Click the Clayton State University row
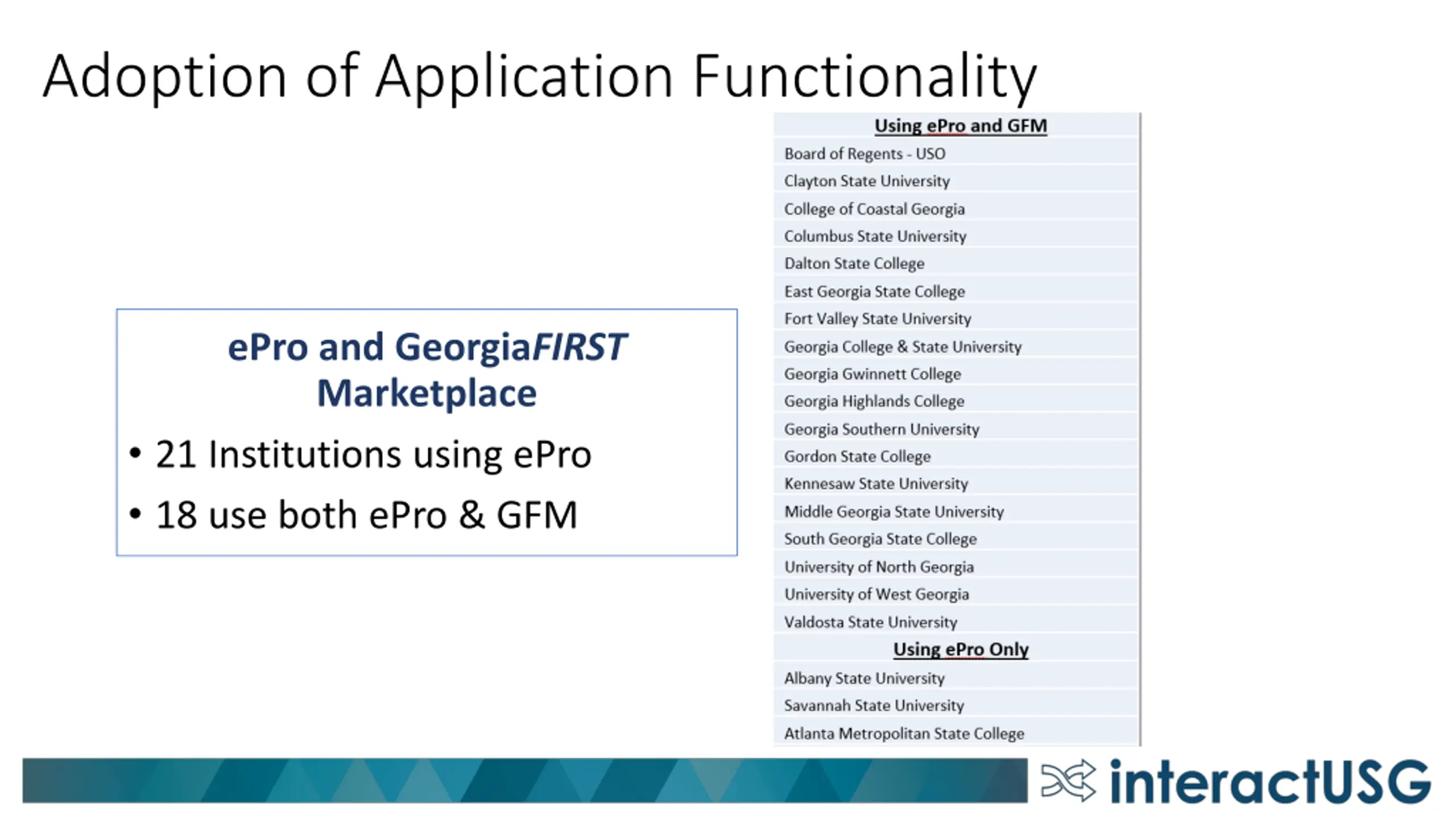The height and width of the screenshot is (819, 1456). [867, 181]
